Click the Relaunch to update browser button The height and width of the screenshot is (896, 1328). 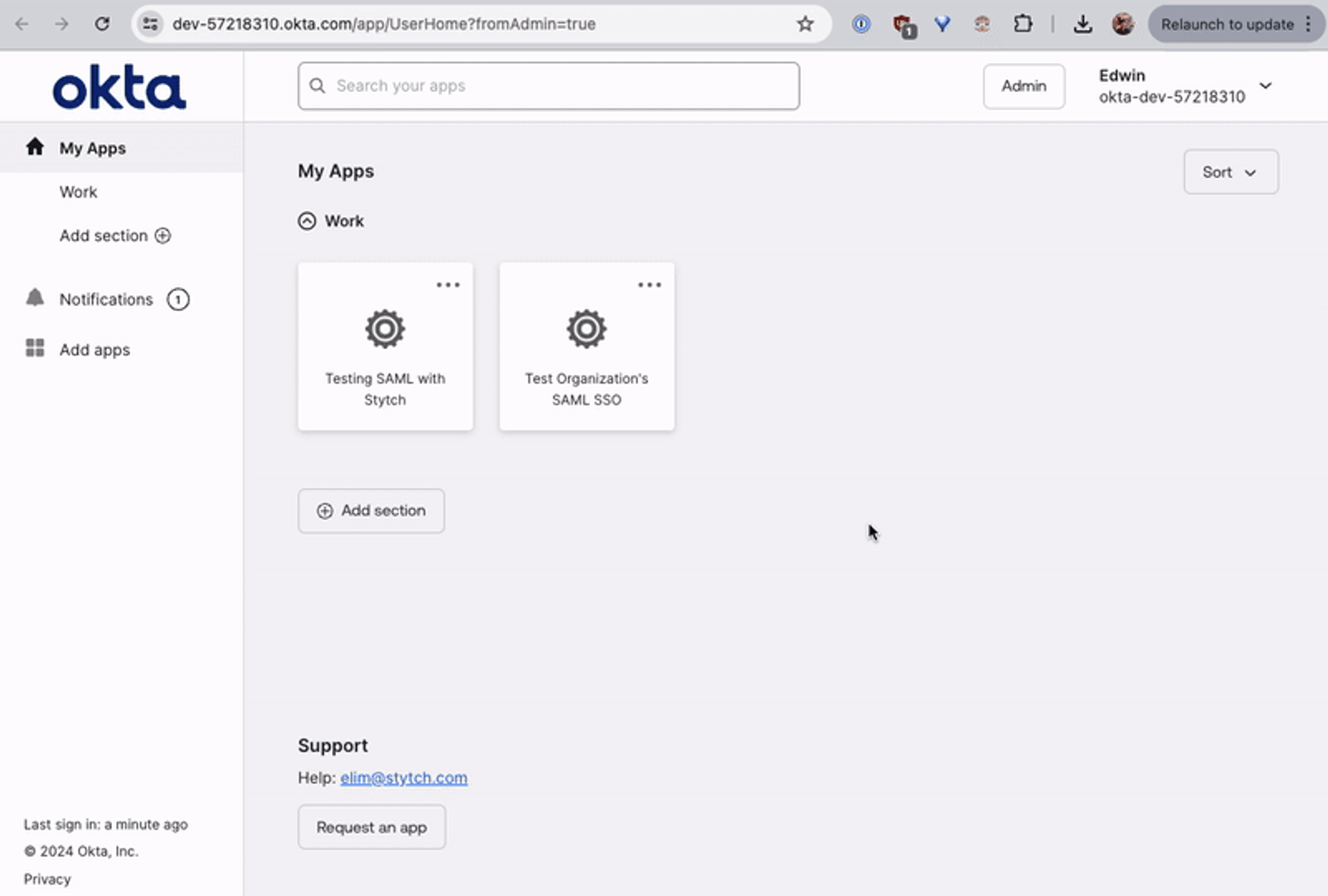[1228, 24]
